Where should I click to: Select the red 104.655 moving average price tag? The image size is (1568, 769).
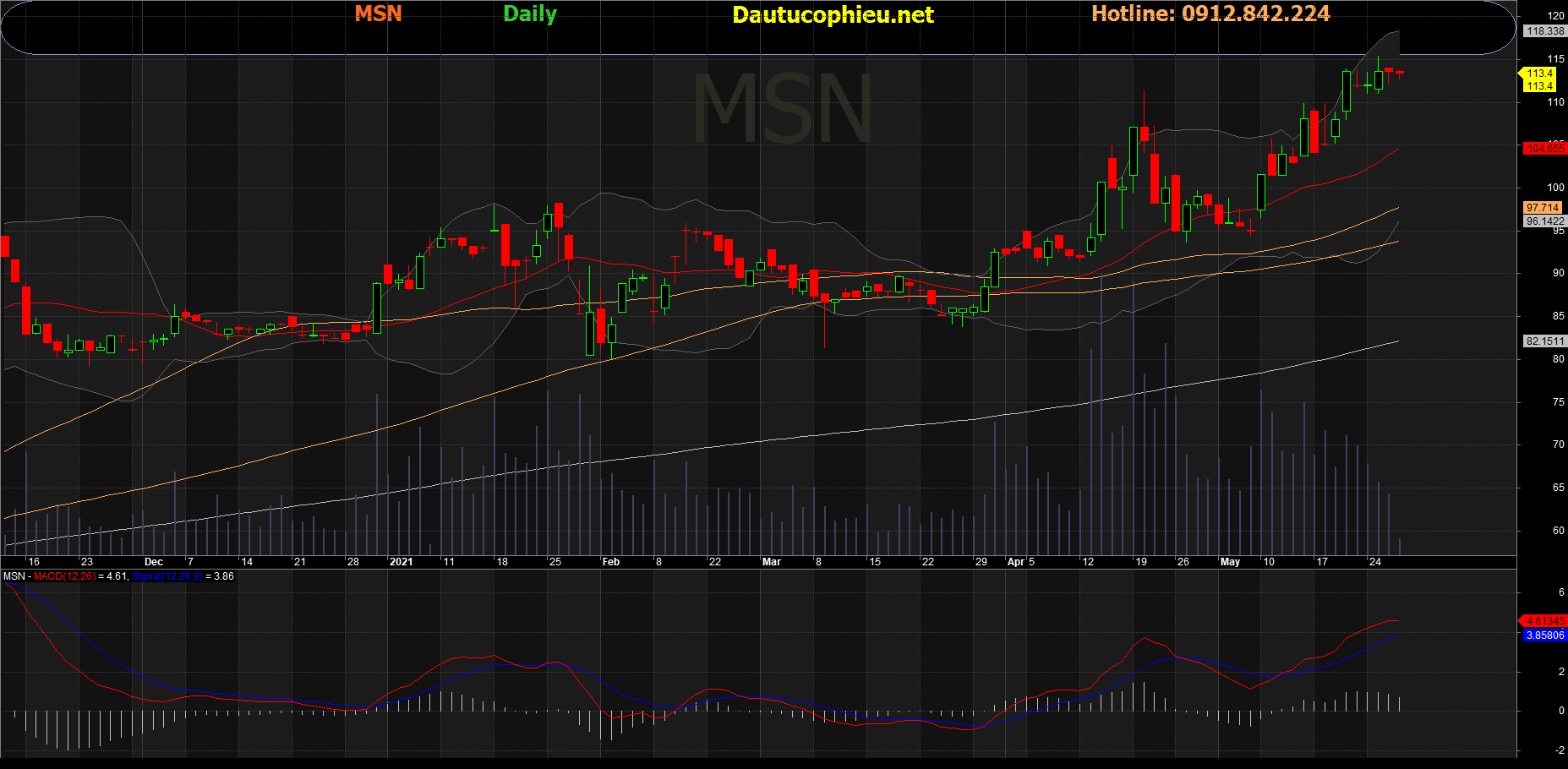point(1544,149)
